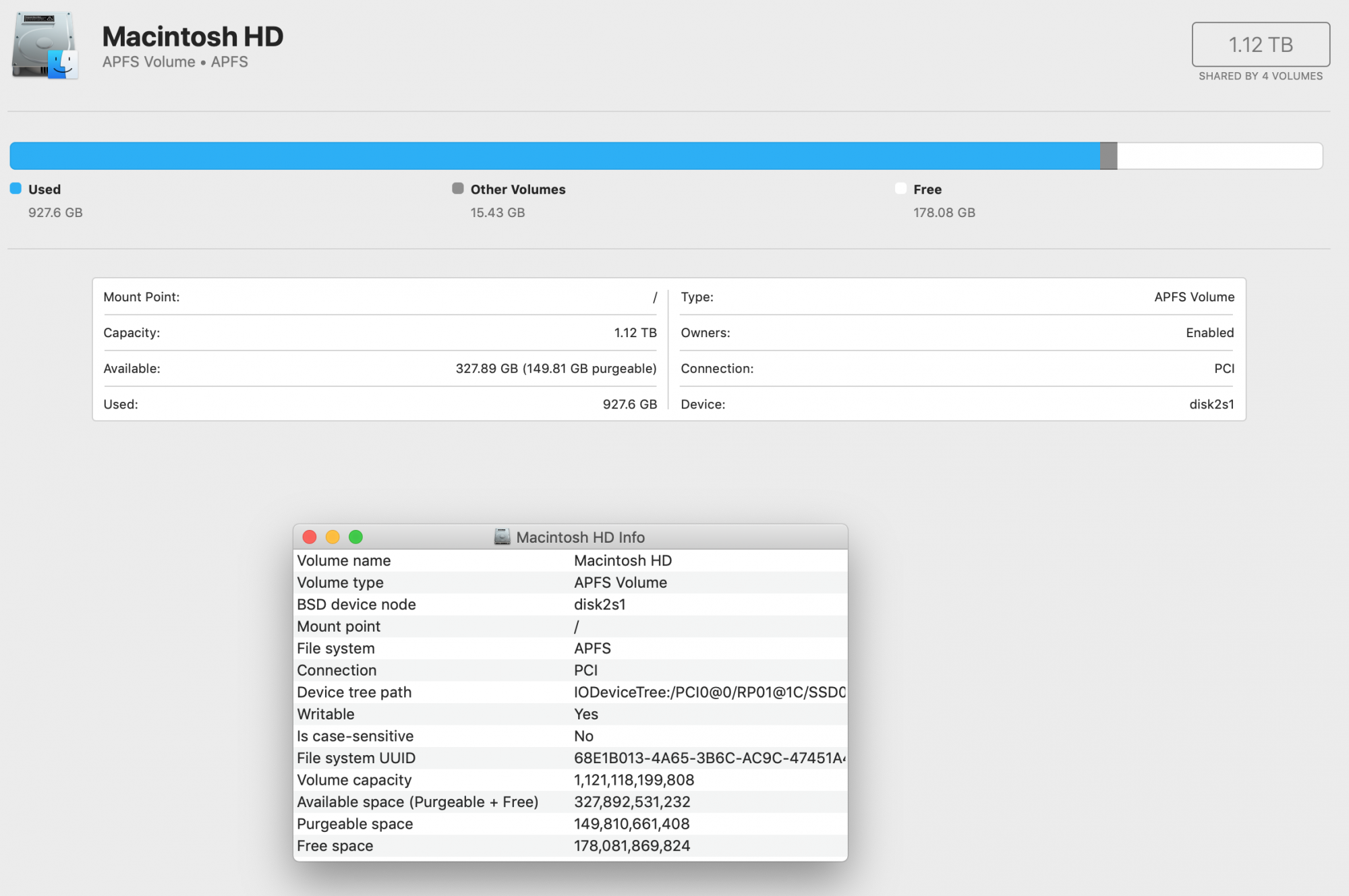Screen dimensions: 1349x896
Task: Select the BSD device node row
Action: pos(571,604)
